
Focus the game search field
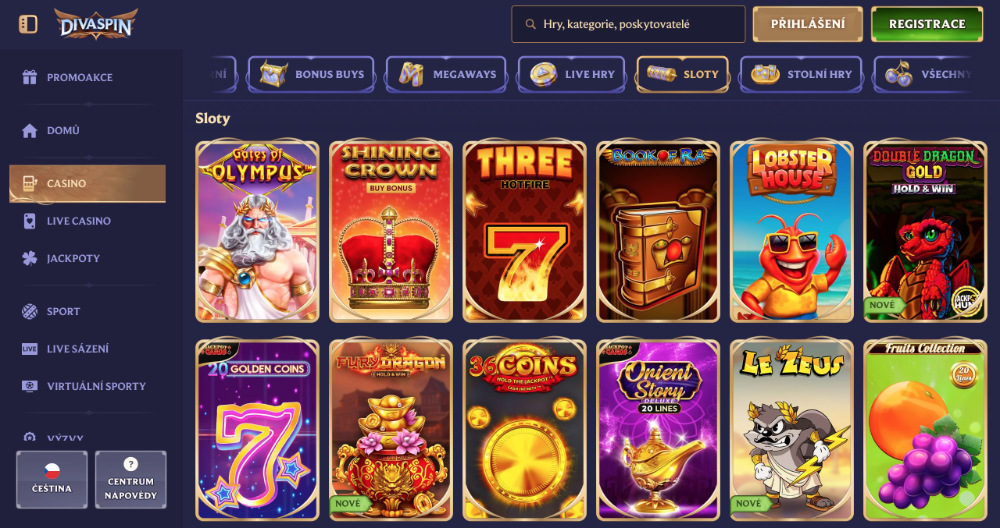628,24
